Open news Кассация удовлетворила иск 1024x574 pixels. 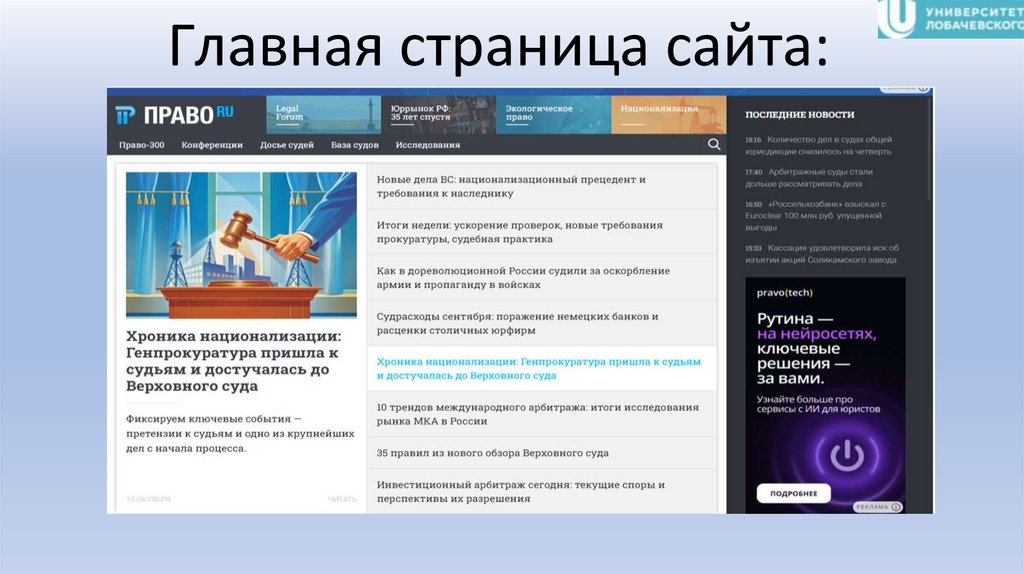(x=822, y=253)
